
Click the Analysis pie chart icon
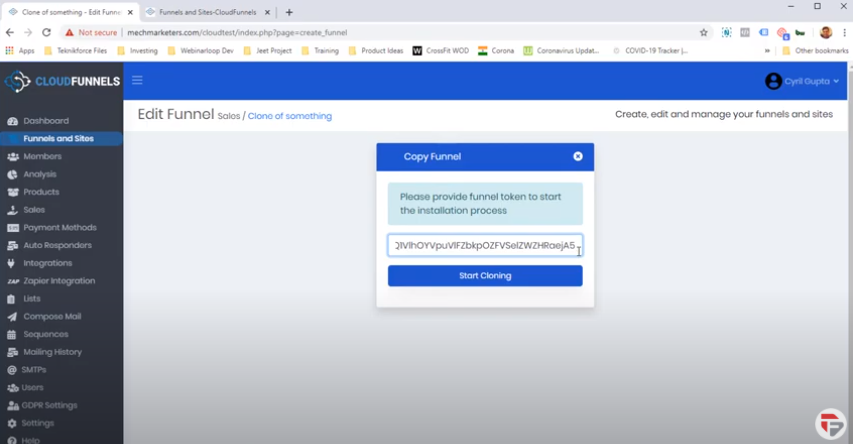pos(12,175)
